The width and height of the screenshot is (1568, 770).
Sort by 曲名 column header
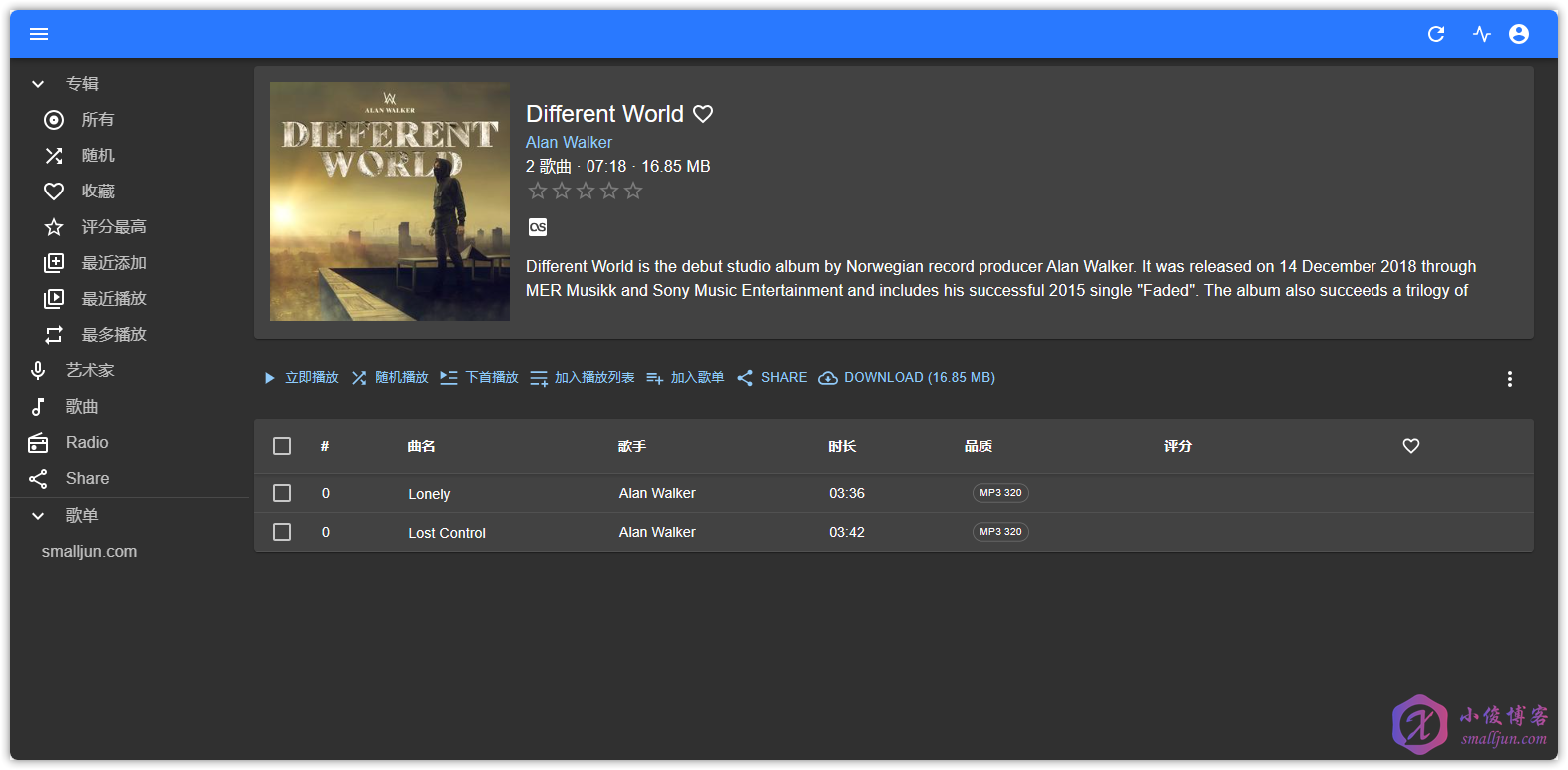click(x=422, y=446)
